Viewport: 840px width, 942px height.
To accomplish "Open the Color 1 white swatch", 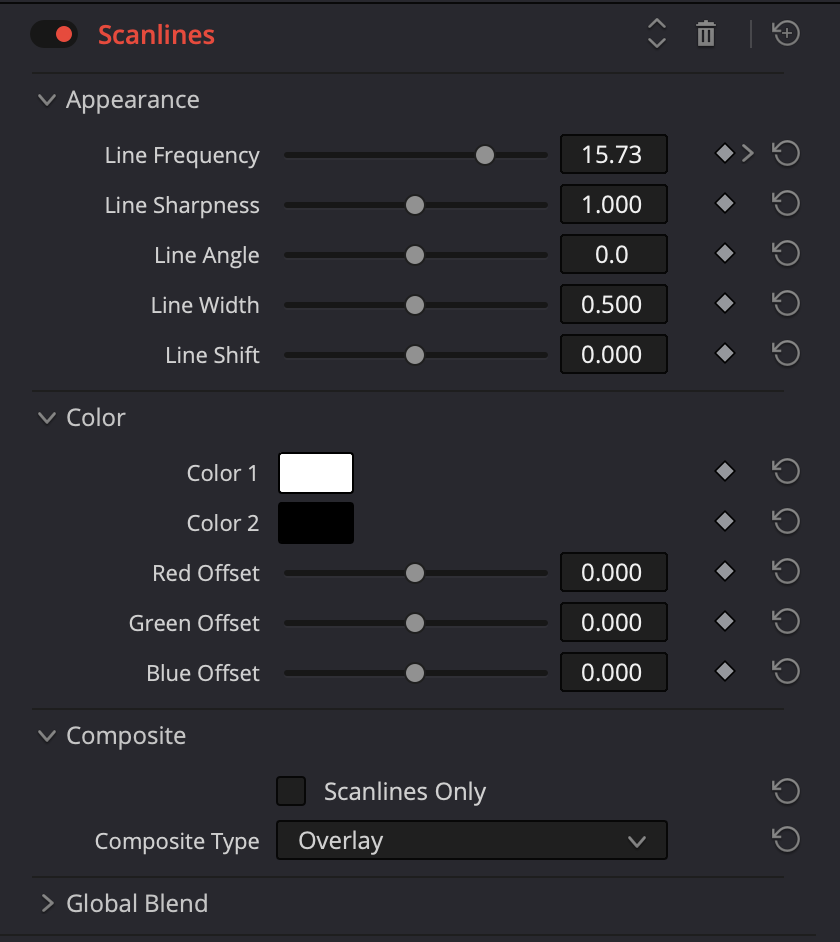I will pos(315,472).
